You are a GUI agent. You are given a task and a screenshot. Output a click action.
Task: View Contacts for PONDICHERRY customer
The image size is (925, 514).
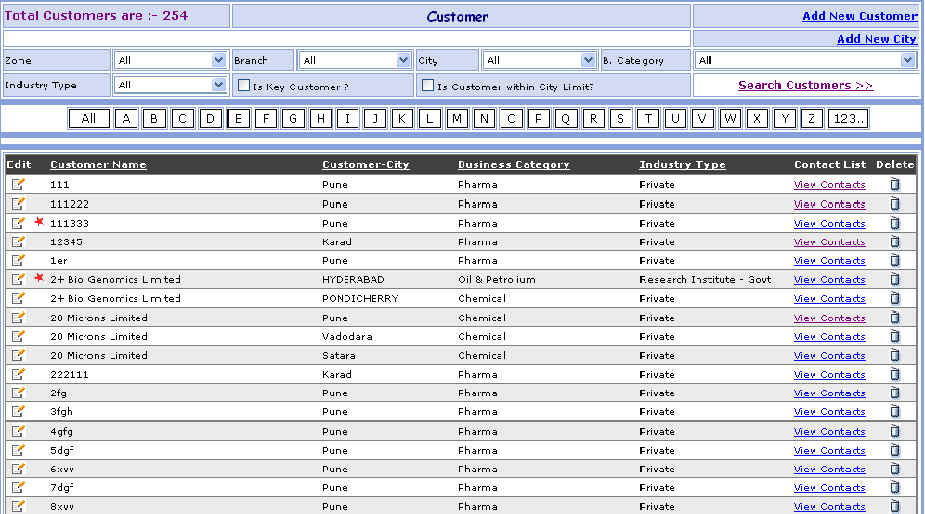pos(829,299)
